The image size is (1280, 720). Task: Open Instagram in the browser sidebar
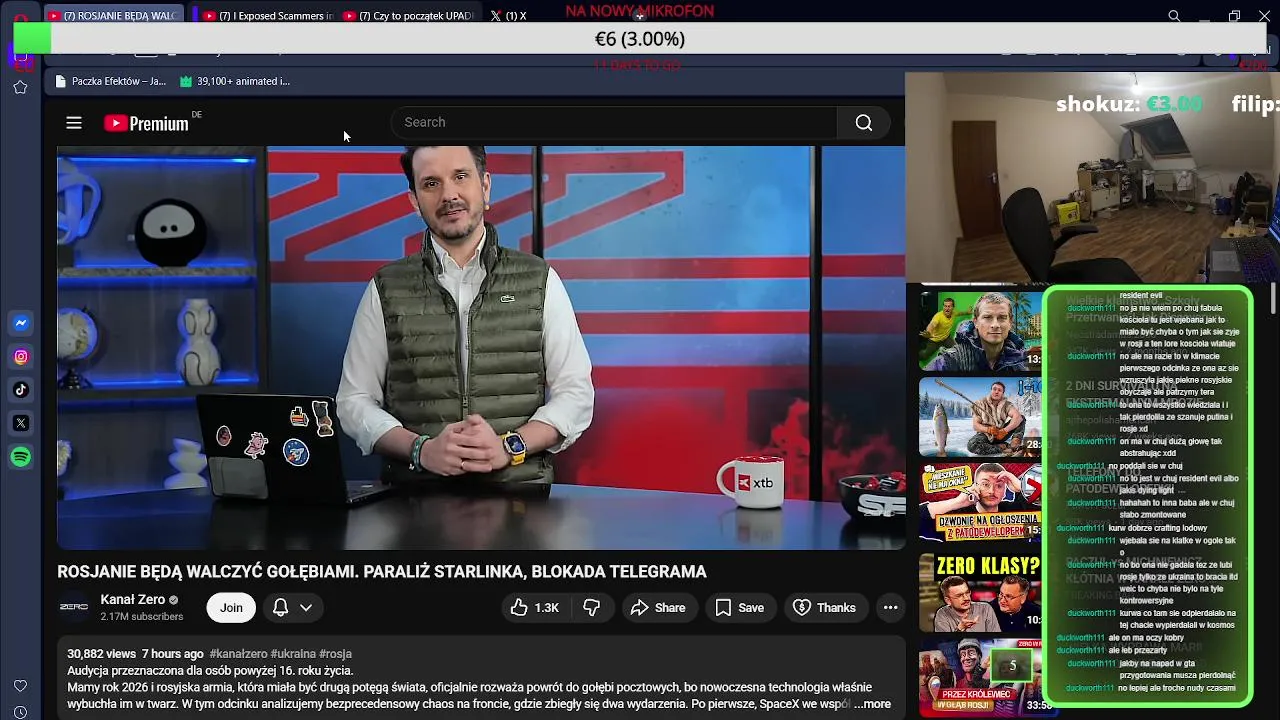(x=21, y=357)
